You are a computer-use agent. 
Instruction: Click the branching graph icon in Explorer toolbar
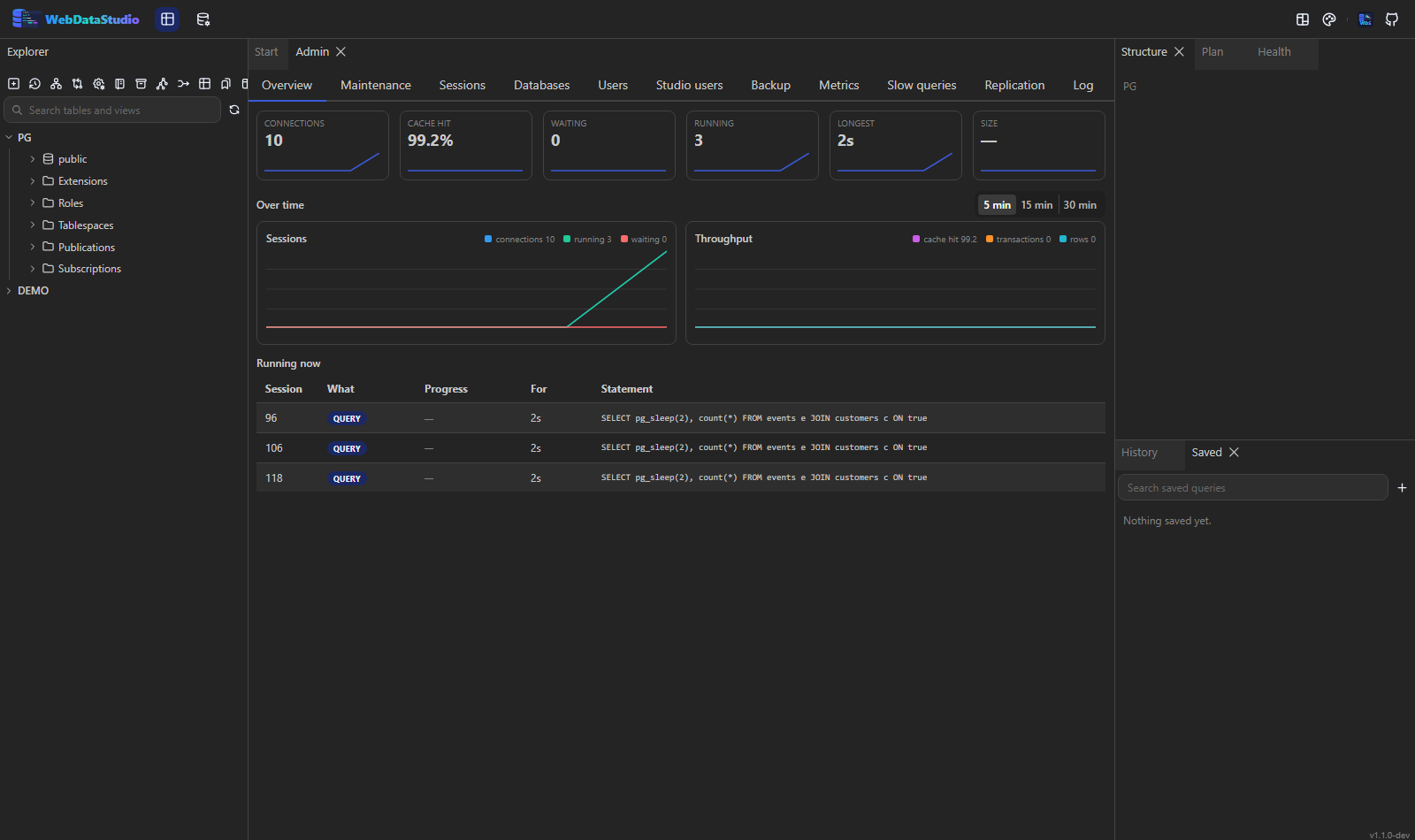tap(162, 84)
